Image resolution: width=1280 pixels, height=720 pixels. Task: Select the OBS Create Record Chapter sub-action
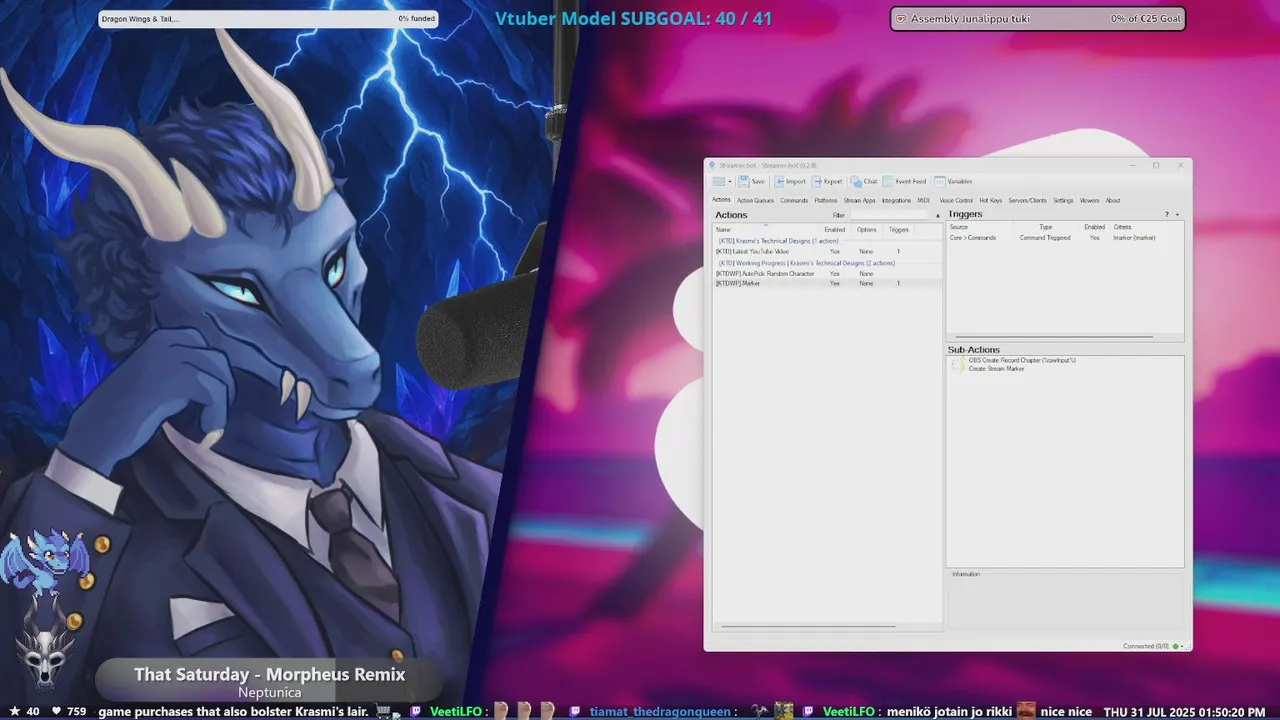tap(1022, 360)
